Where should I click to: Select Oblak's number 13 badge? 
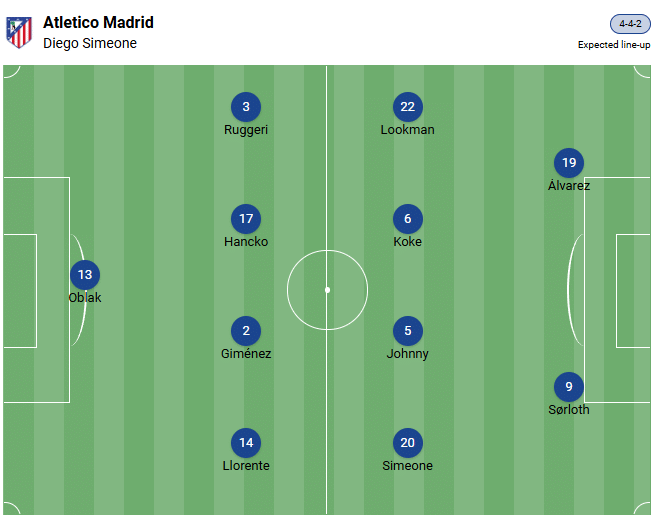click(x=85, y=275)
